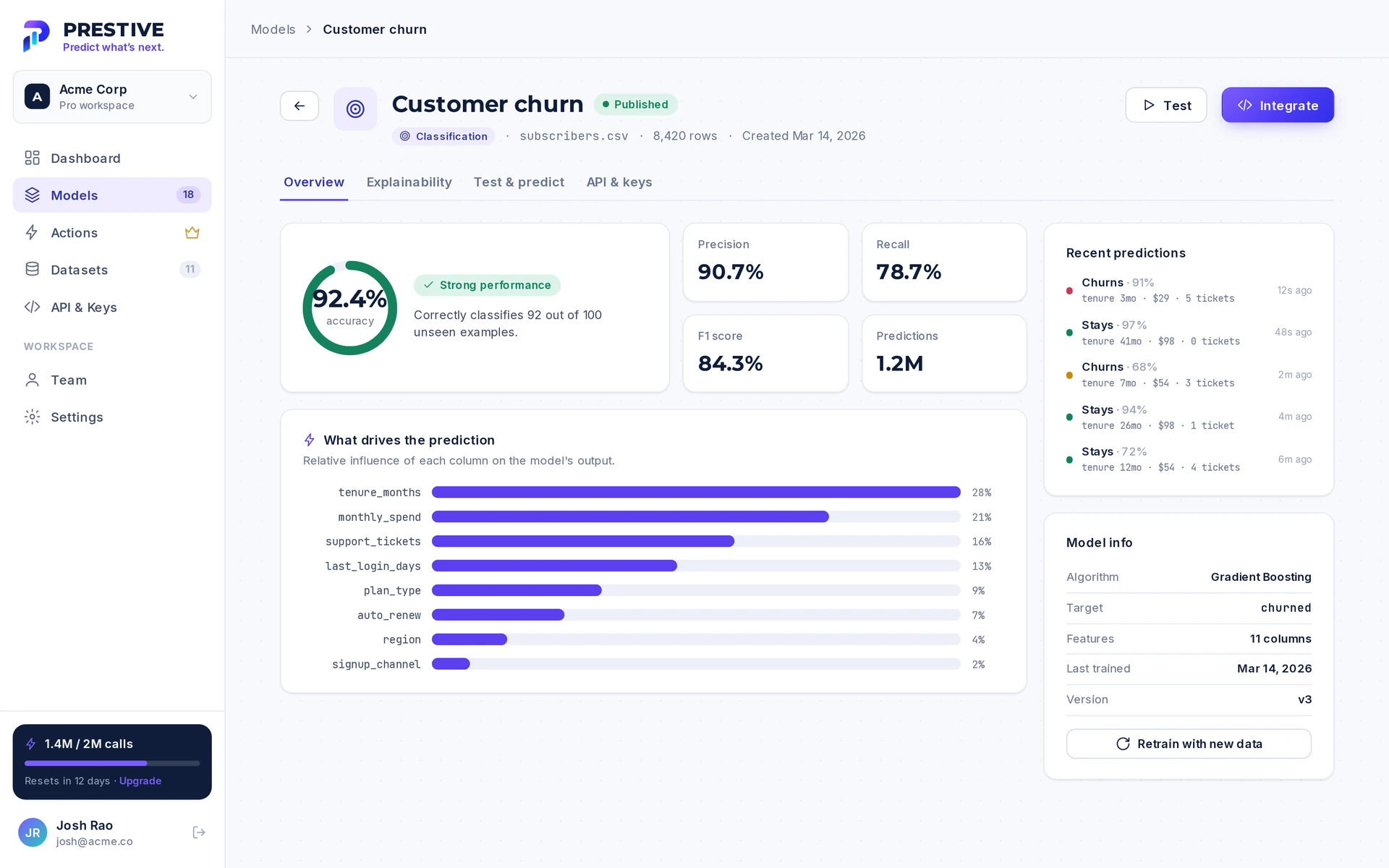This screenshot has height=868, width=1389.
Task: Click the Team person icon
Action: pos(32,380)
